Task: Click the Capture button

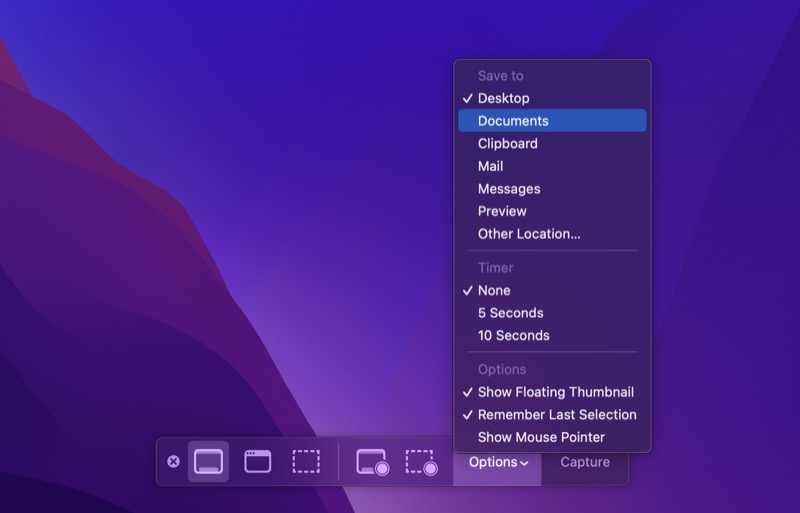Action: coord(585,462)
